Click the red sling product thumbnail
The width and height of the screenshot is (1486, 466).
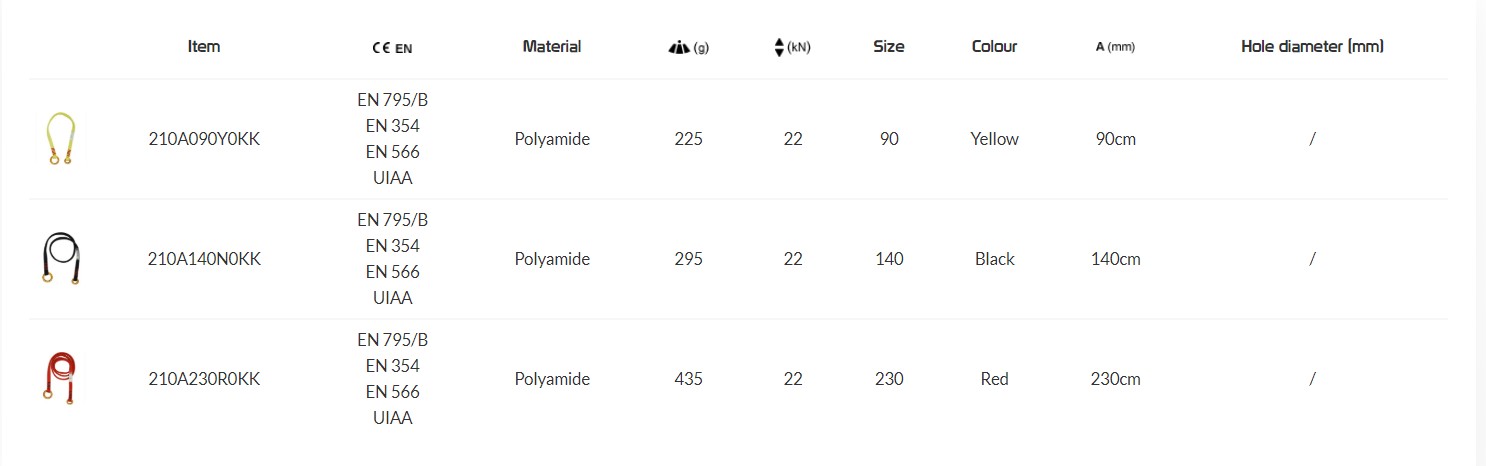pos(60,379)
